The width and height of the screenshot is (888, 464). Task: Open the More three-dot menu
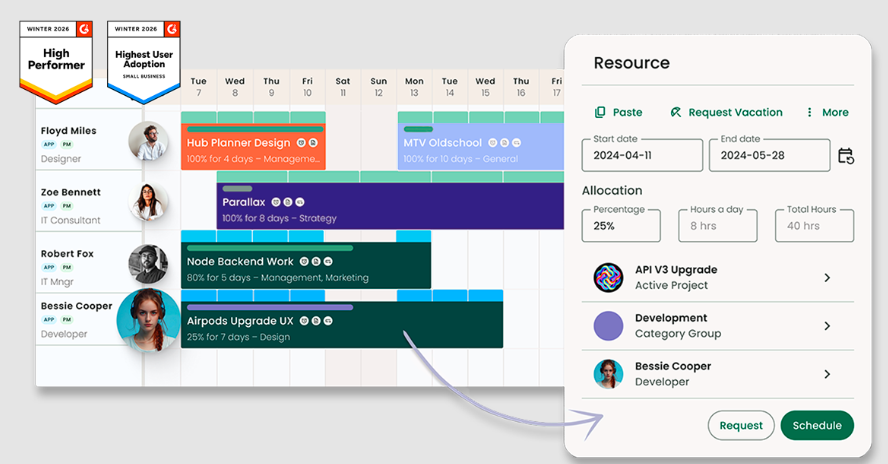827,112
